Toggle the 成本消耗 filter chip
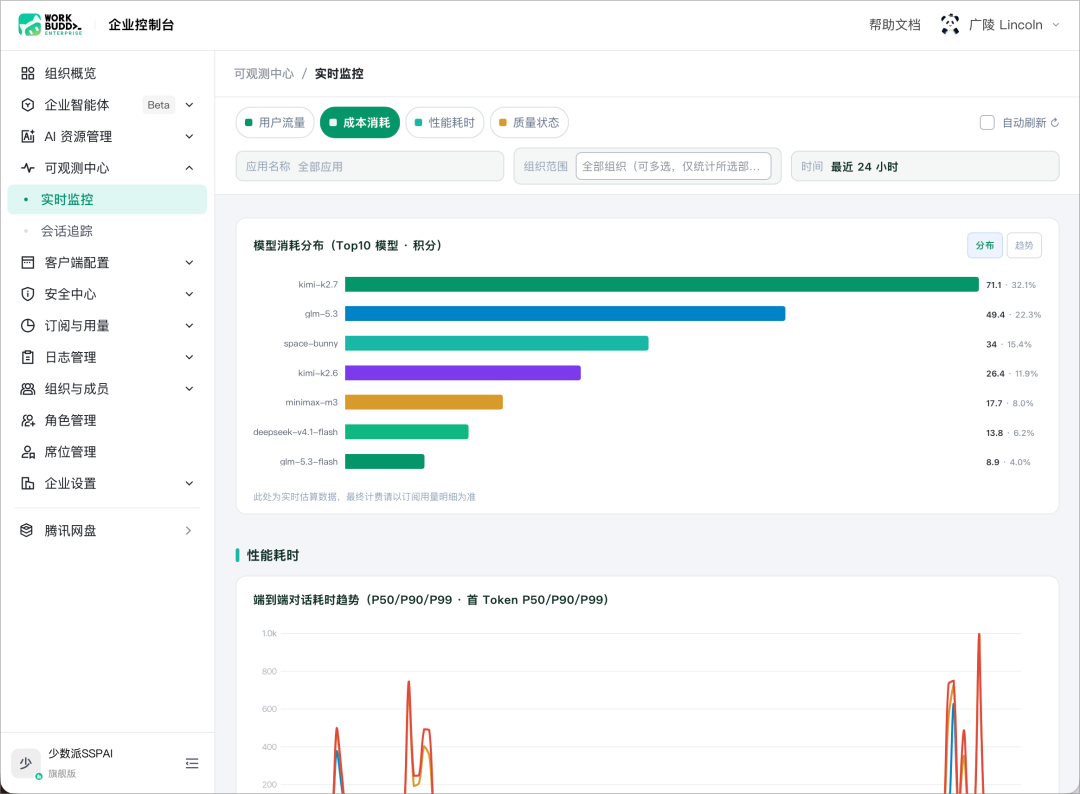 [x=360, y=123]
